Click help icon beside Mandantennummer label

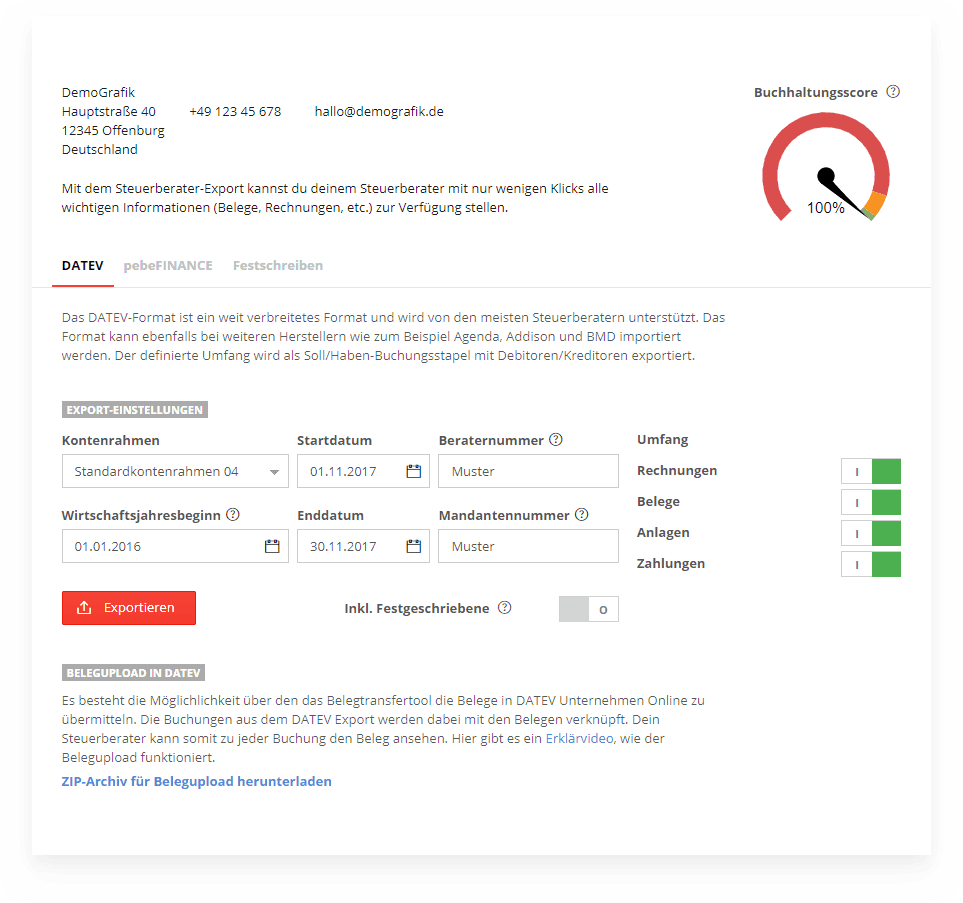582,515
